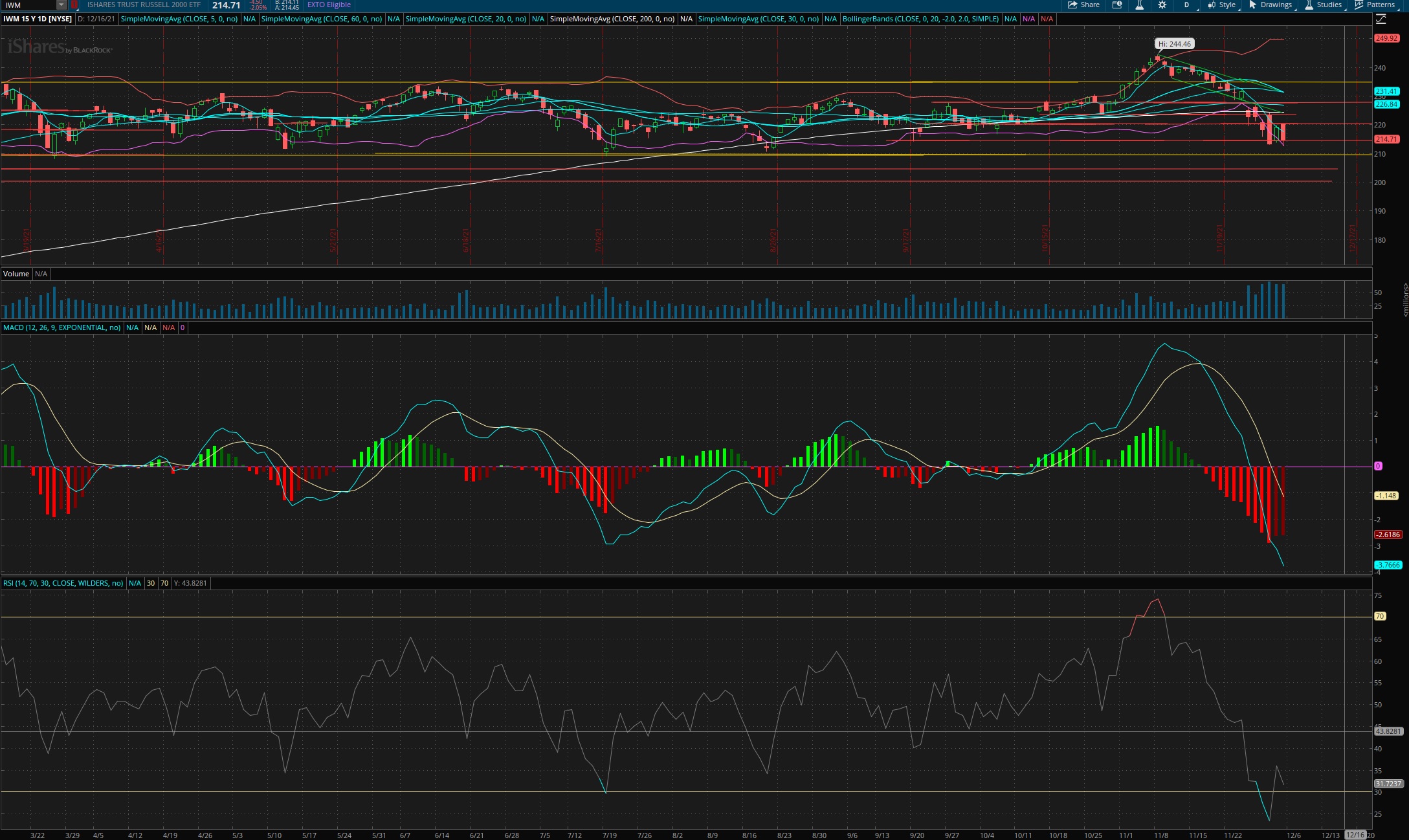Open the Patterns menu
The height and width of the screenshot is (840, 1409).
1375,5
